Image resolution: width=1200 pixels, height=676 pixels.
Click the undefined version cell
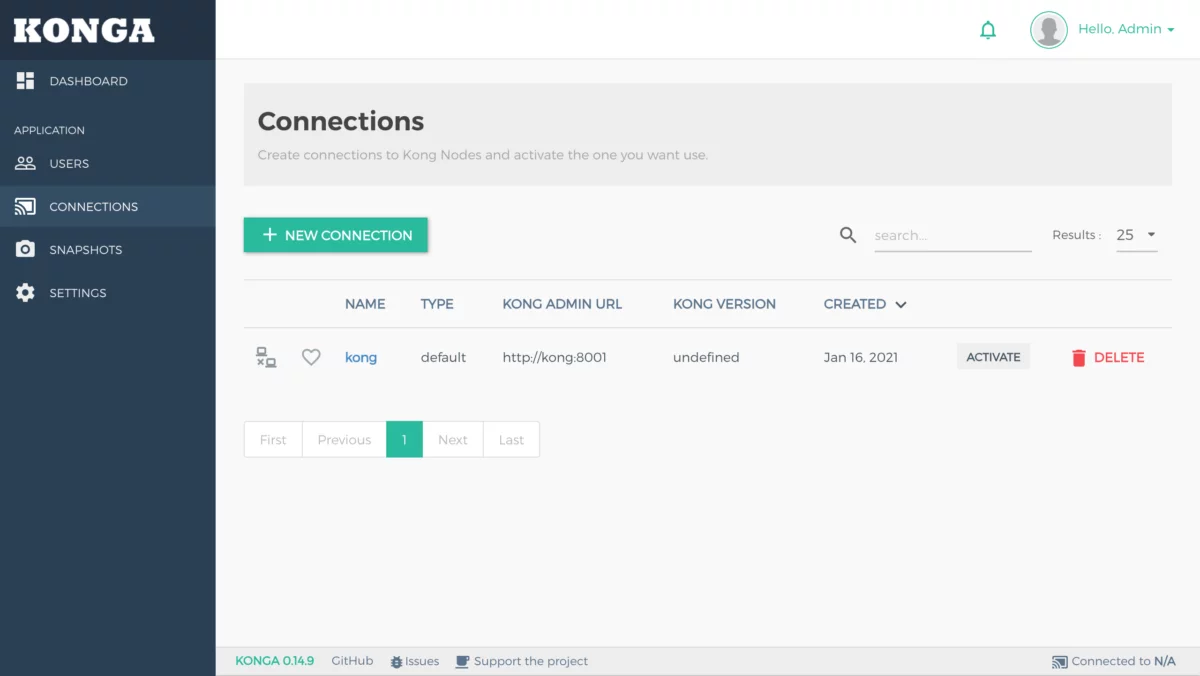point(706,357)
